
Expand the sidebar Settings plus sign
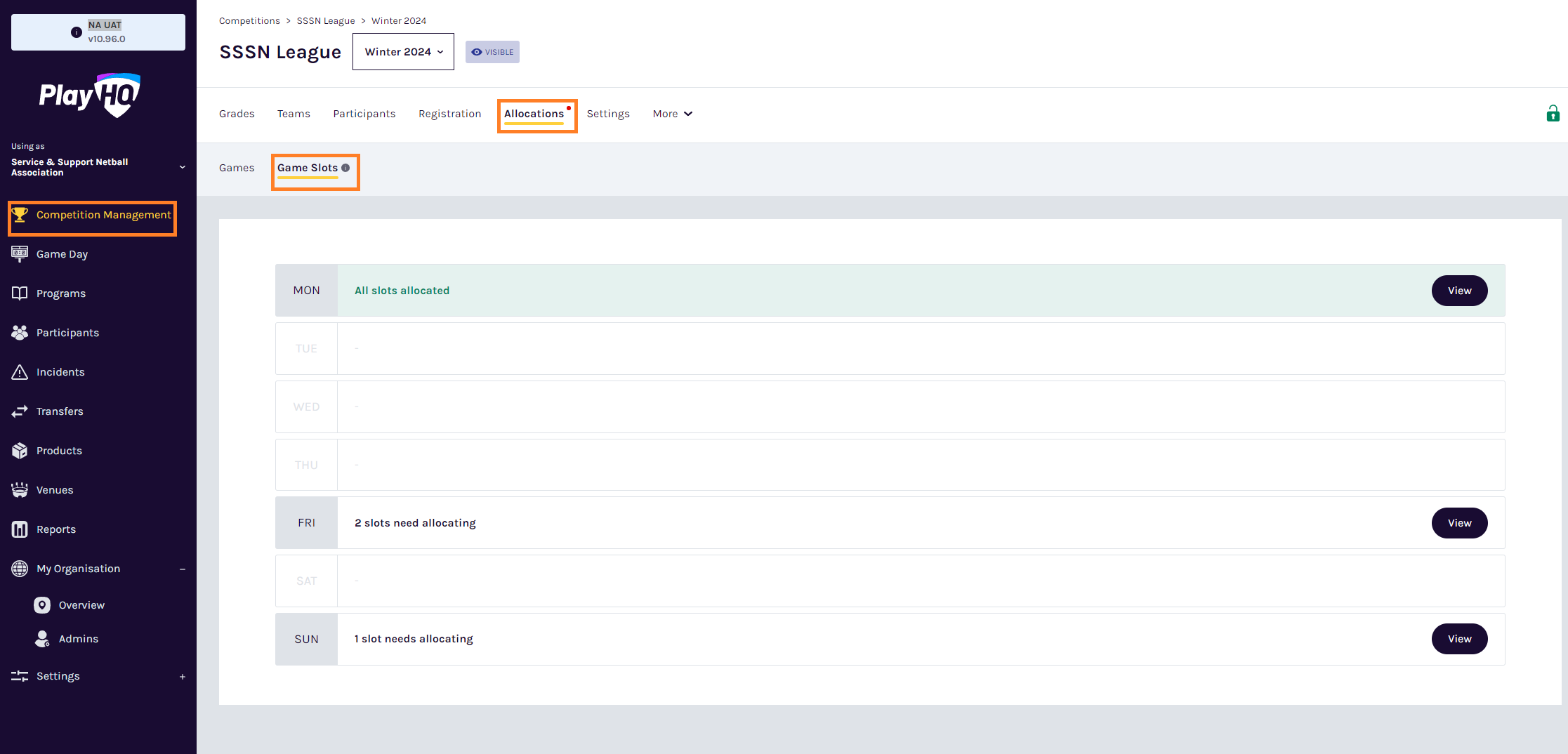point(183,677)
